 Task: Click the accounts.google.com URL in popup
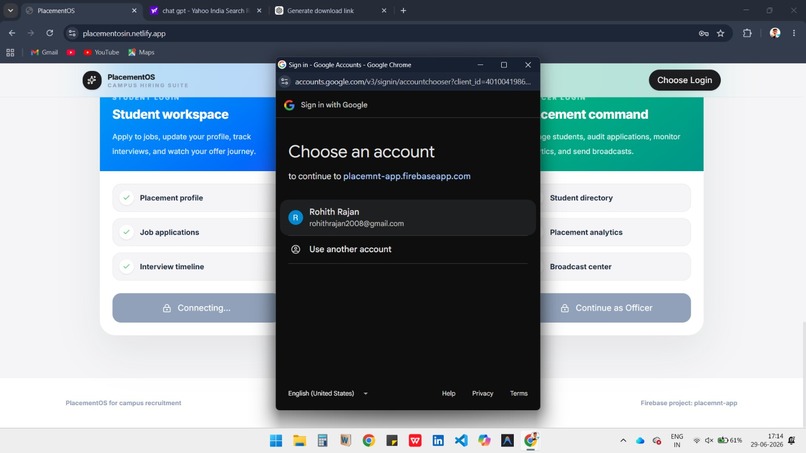(413, 82)
